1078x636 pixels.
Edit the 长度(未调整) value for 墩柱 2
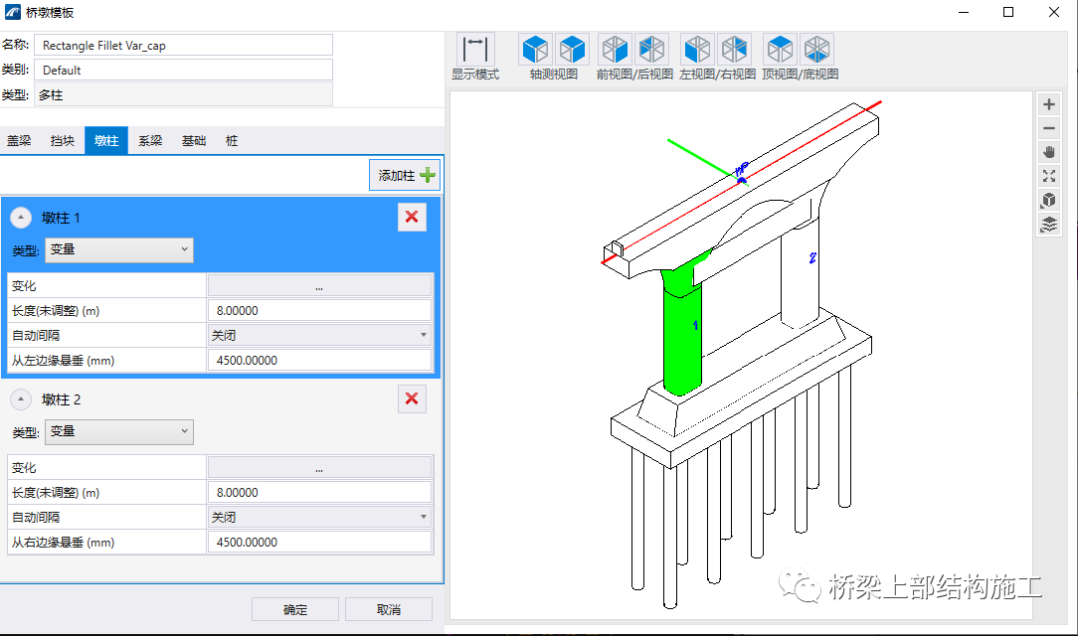point(320,492)
